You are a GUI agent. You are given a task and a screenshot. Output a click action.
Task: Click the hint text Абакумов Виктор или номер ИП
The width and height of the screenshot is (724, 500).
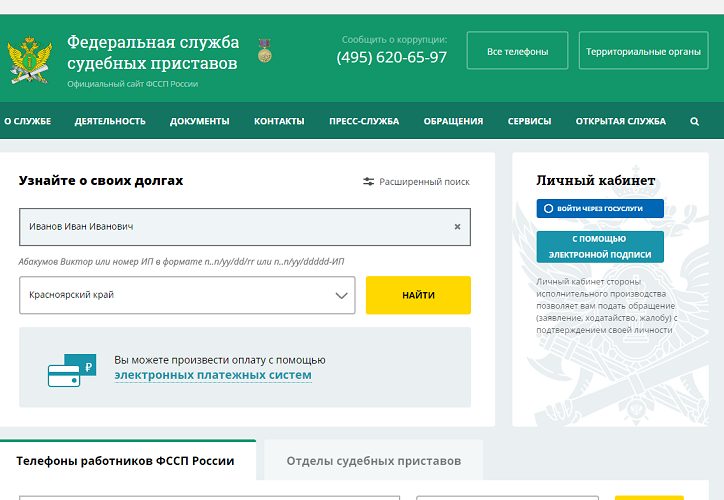pyautogui.click(x=181, y=262)
